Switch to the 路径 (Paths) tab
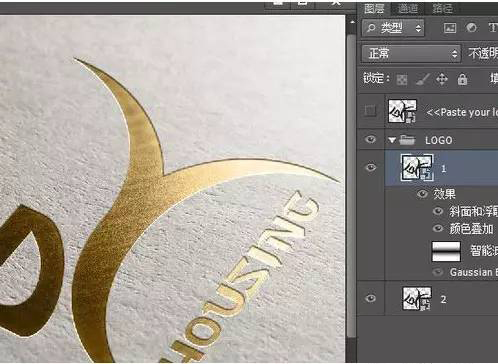This screenshot has width=498, height=364. pos(442,8)
